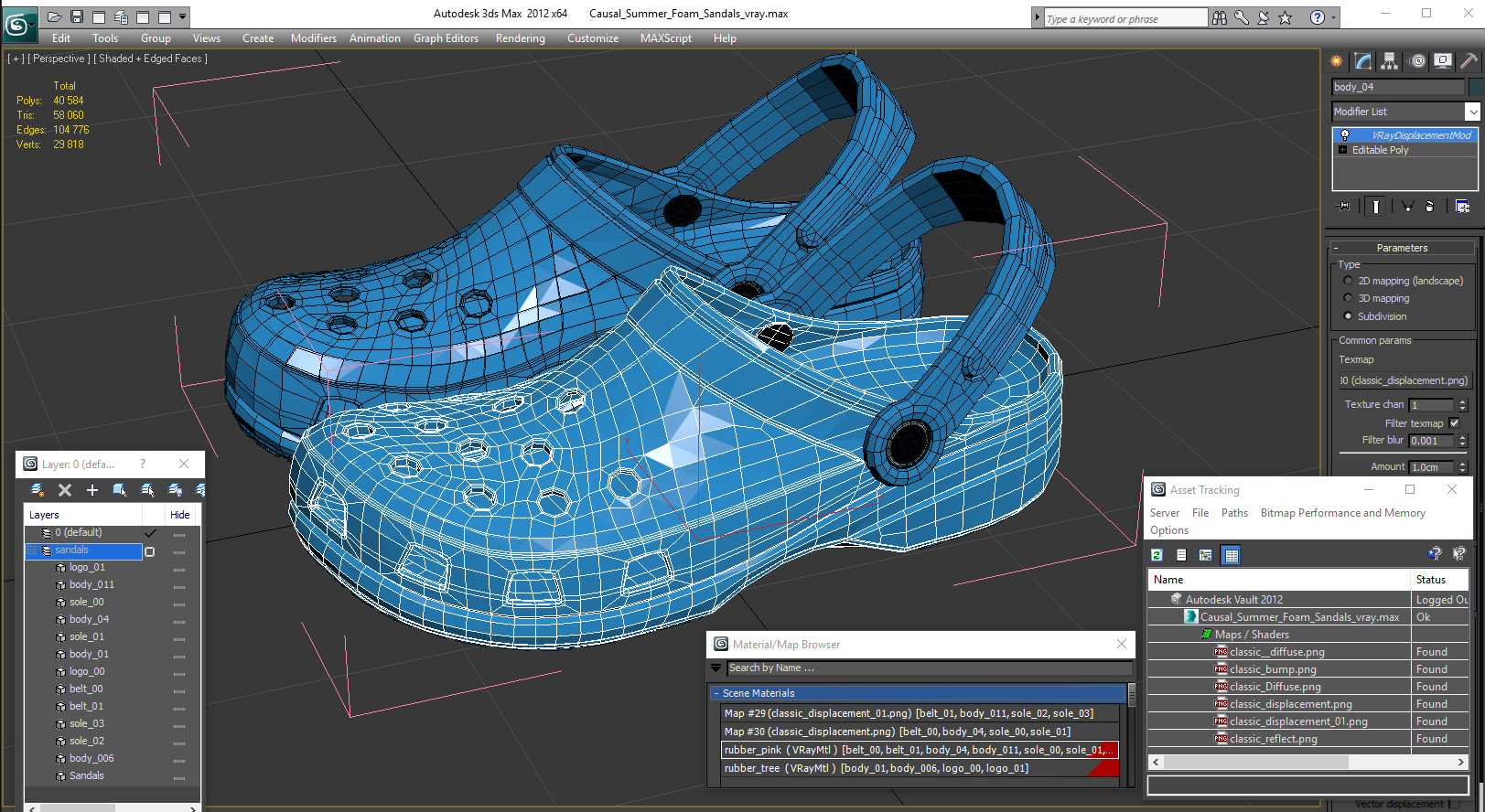Open the Utilities hammer tab
This screenshot has width=1485, height=812.
coord(1469,61)
